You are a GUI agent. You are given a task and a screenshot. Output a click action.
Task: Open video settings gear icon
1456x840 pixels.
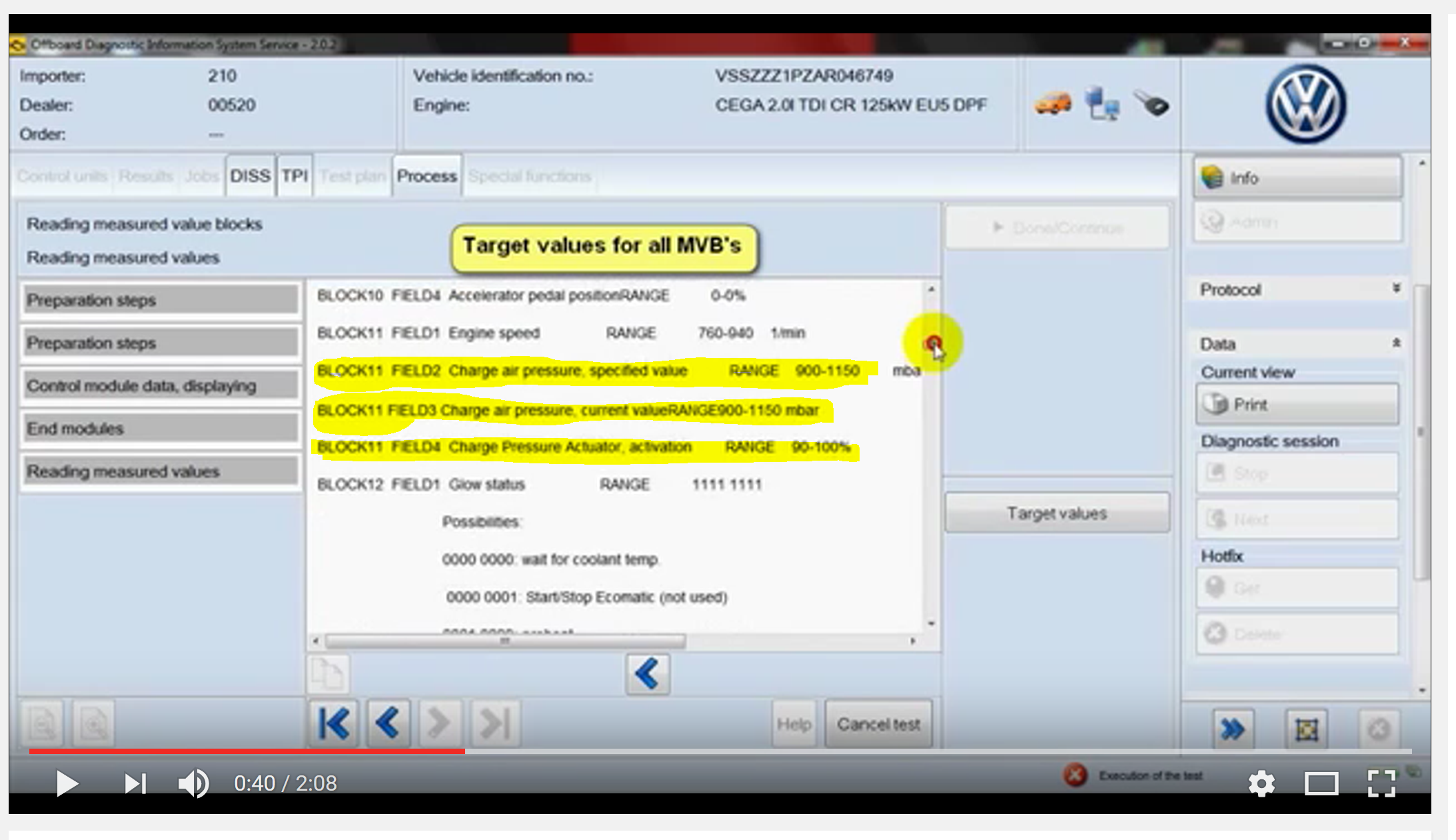(x=1261, y=783)
